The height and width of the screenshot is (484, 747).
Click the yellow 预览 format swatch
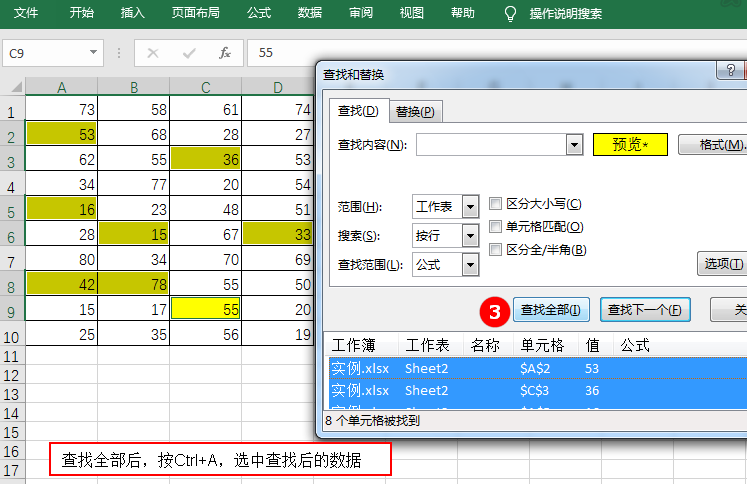[x=630, y=144]
